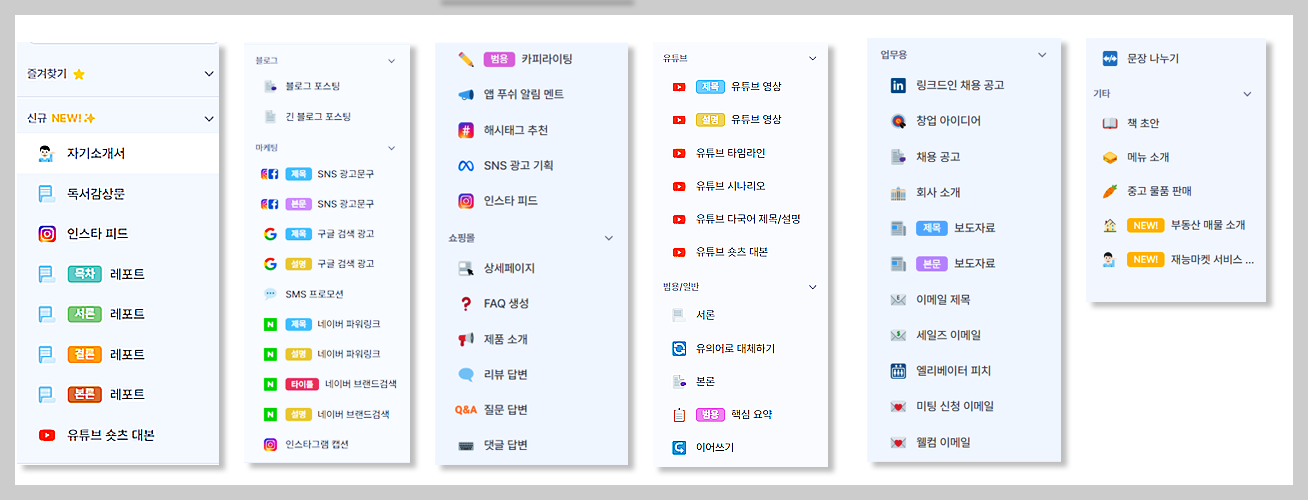Image resolution: width=1308 pixels, height=500 pixels.
Task: Click the question mark icon for FAQ 생성
Action: click(466, 304)
